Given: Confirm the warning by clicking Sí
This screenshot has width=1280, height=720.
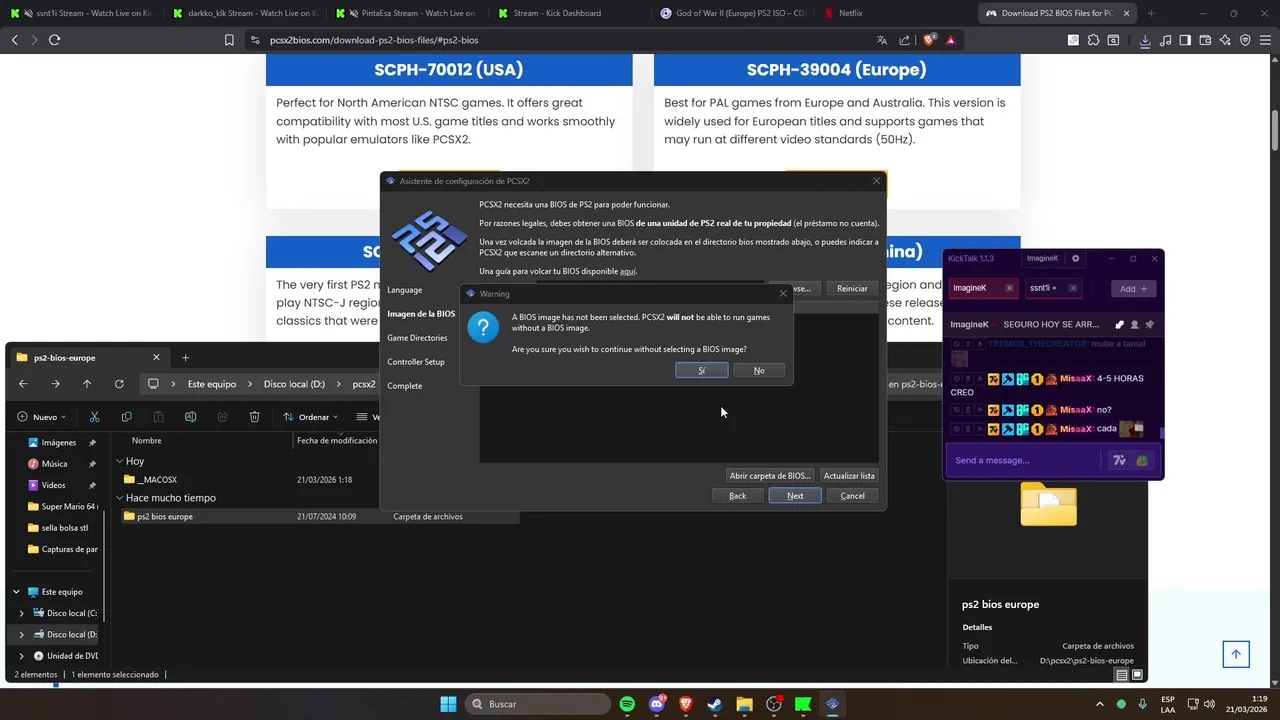Looking at the screenshot, I should [701, 370].
